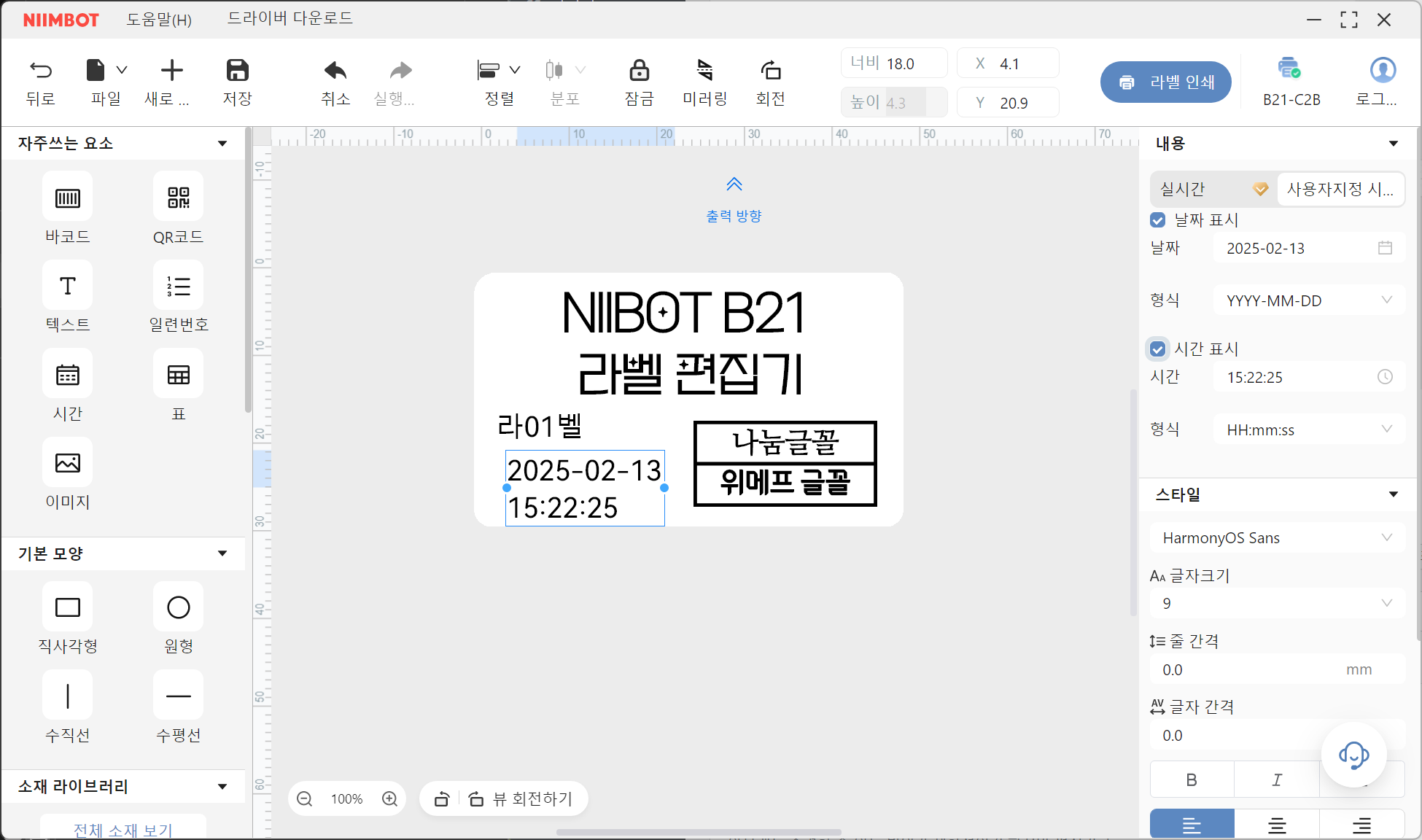The width and height of the screenshot is (1422, 840).
Task: Set text alignment to left
Action: coord(1192,825)
